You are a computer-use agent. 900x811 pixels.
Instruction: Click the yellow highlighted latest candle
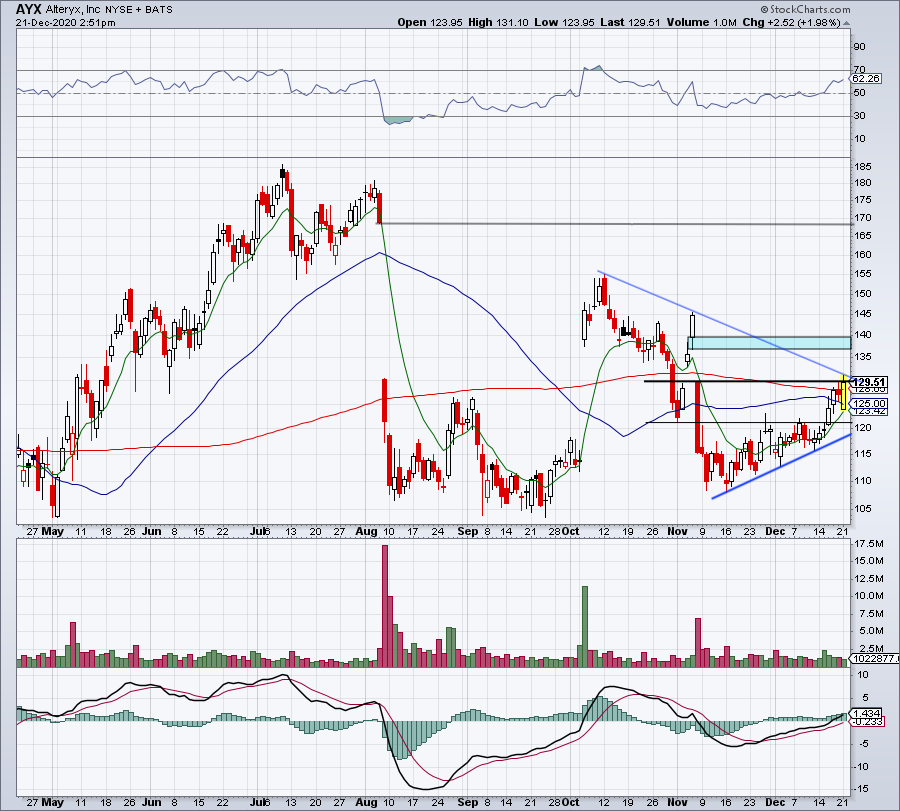click(844, 393)
